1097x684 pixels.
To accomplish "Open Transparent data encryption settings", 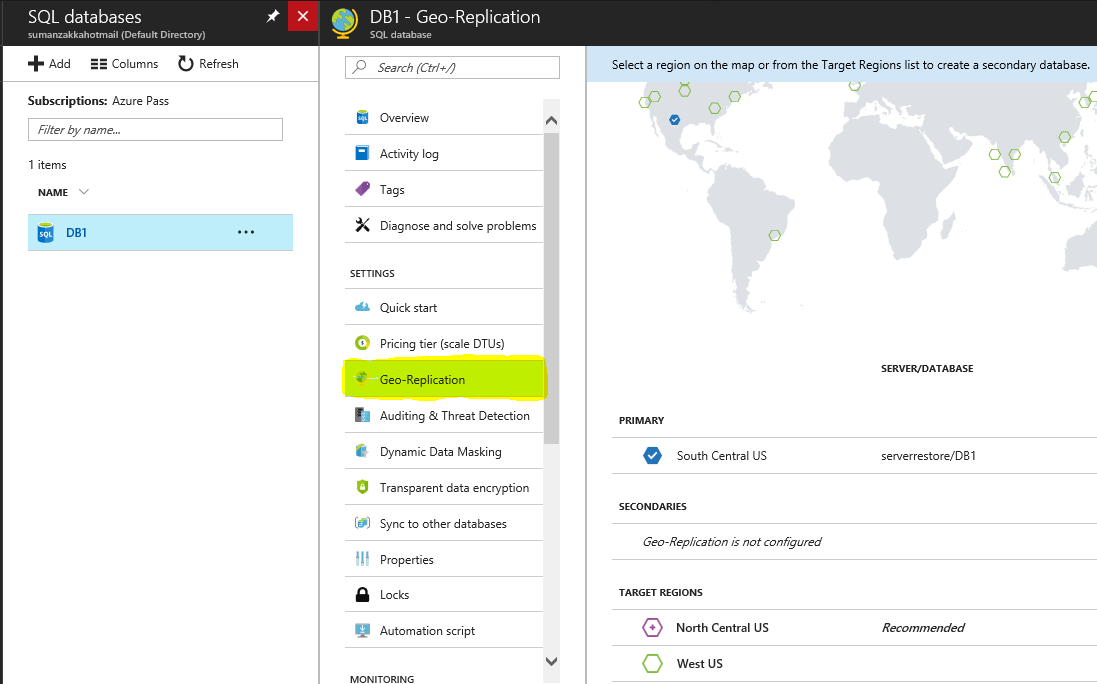I will point(444,487).
